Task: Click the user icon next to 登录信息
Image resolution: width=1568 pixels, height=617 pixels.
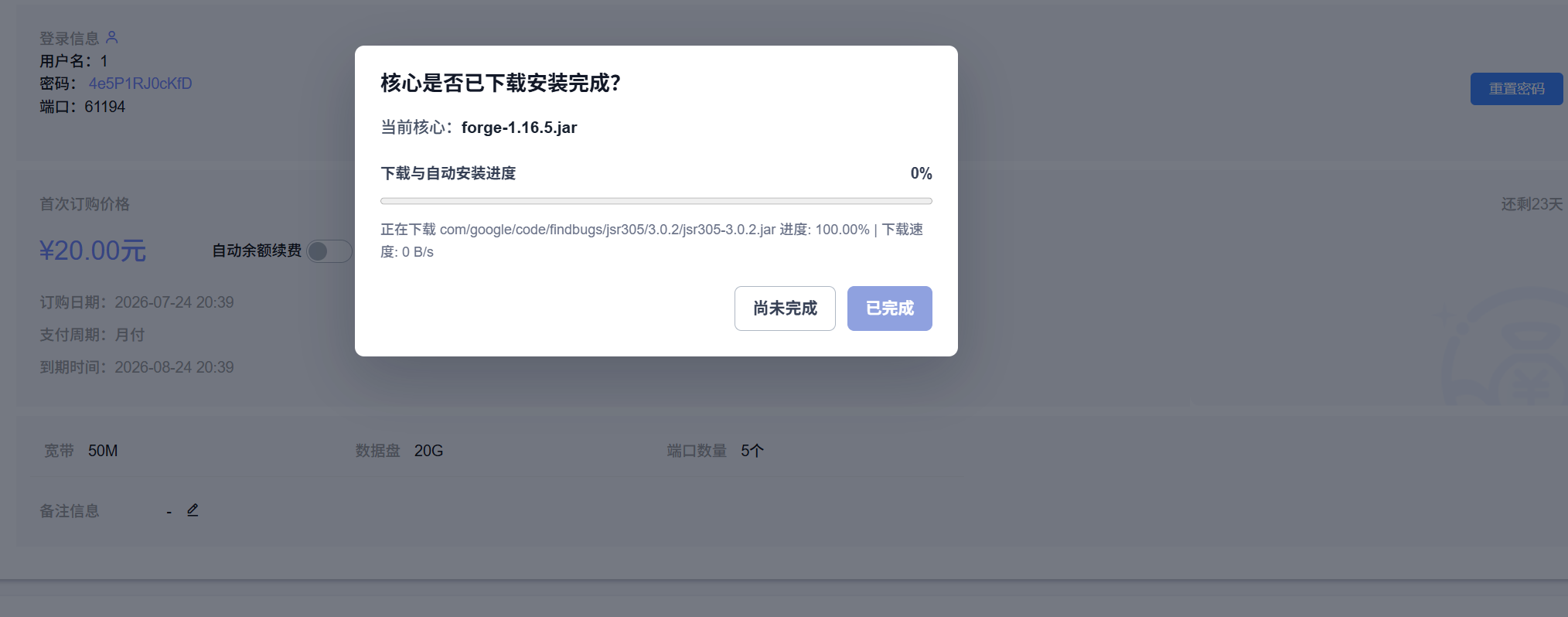Action: pyautogui.click(x=112, y=37)
